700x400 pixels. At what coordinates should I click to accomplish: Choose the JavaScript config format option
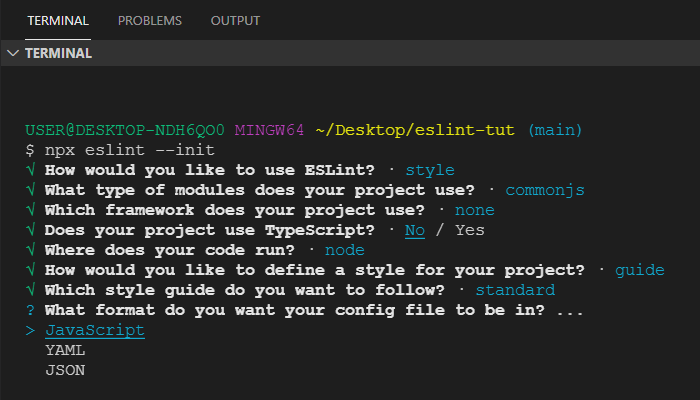point(95,330)
